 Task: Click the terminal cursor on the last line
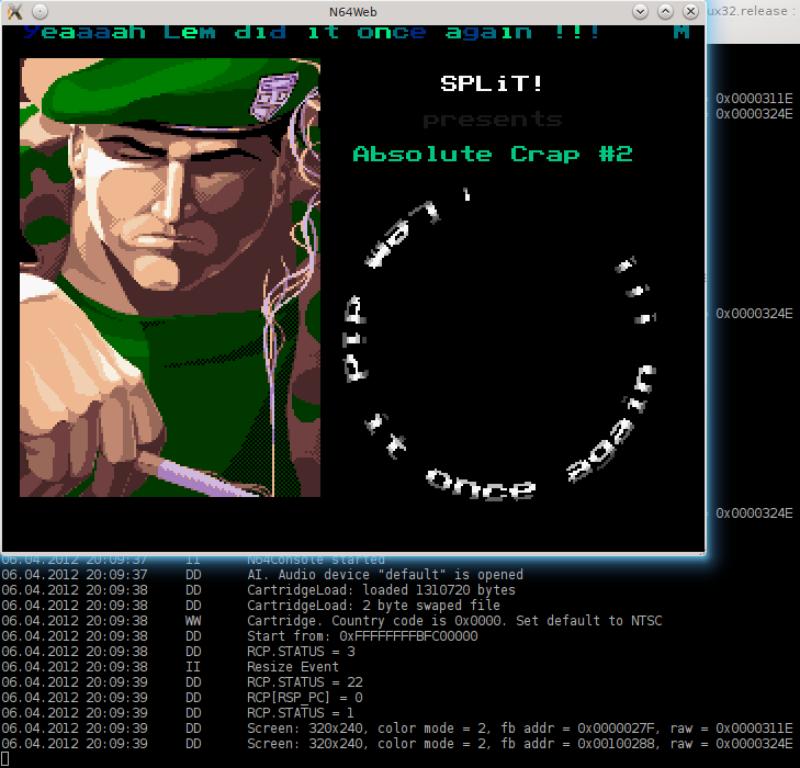[x=5, y=759]
